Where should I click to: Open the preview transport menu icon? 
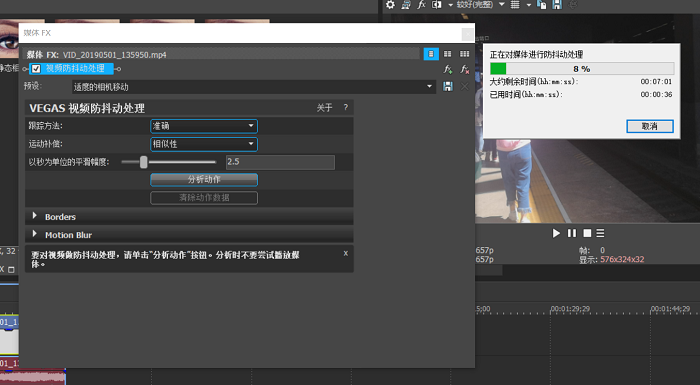pyautogui.click(x=600, y=233)
